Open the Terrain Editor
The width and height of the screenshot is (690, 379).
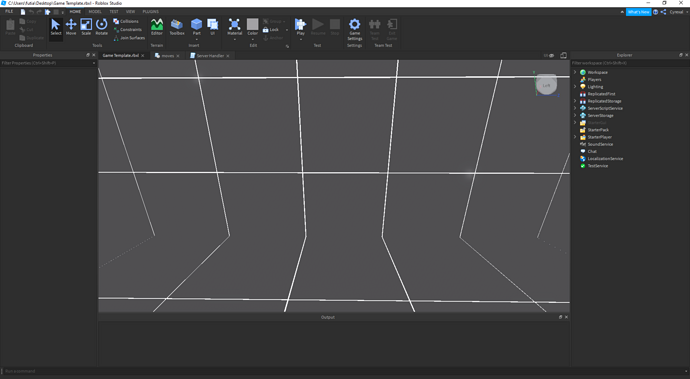click(x=157, y=27)
